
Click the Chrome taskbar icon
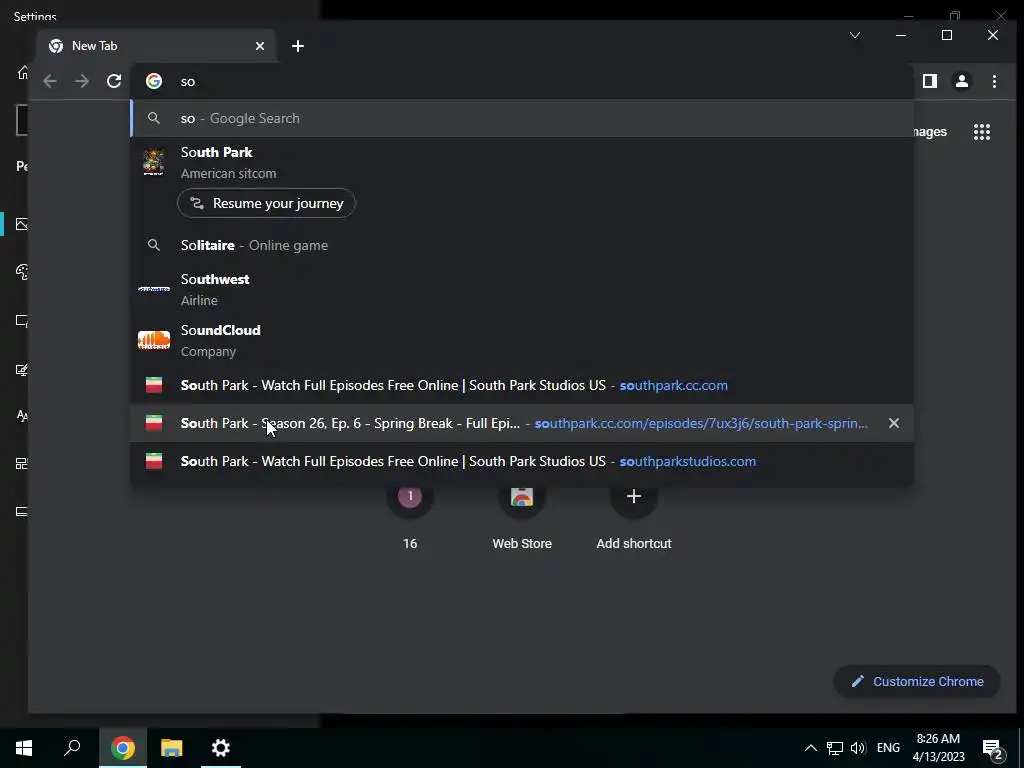123,748
